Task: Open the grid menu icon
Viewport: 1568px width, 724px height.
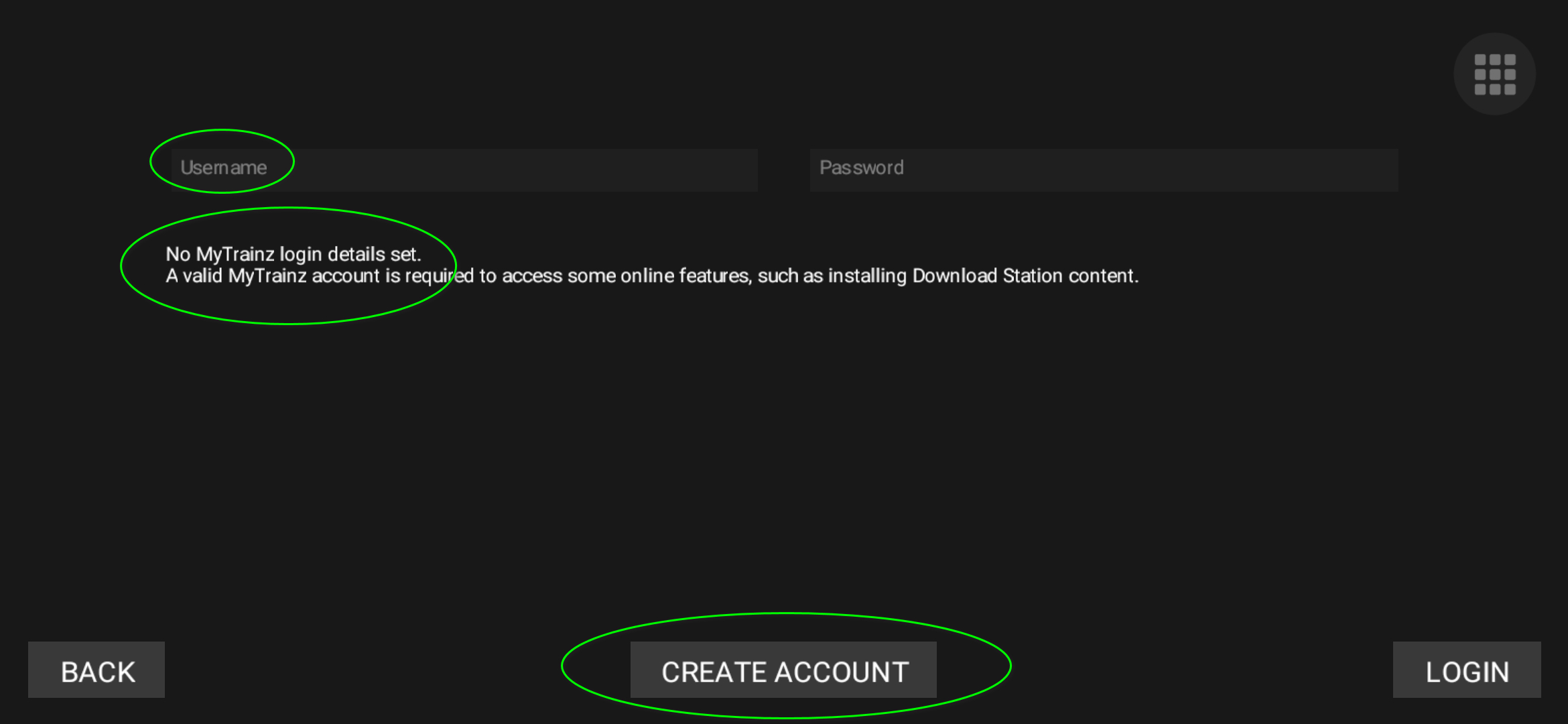Action: click(1494, 74)
